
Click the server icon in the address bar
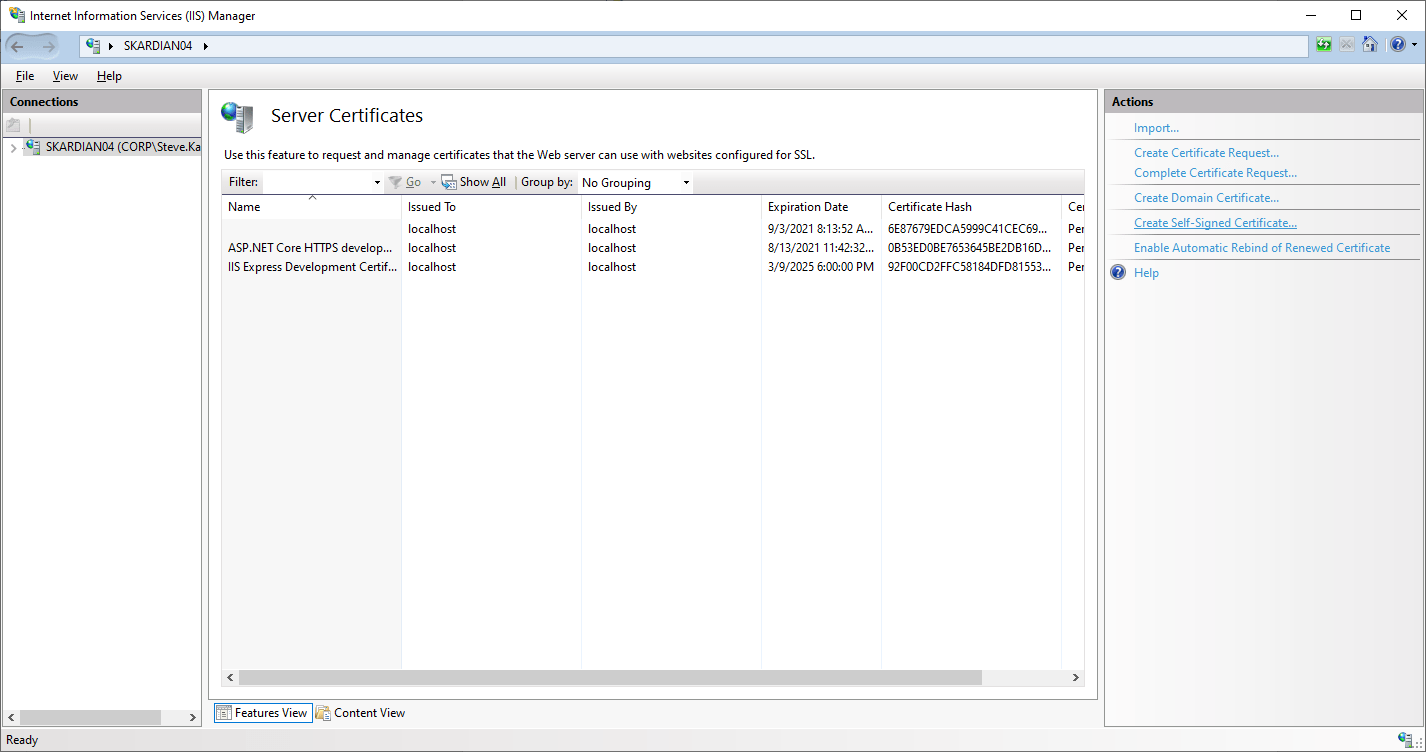[94, 46]
